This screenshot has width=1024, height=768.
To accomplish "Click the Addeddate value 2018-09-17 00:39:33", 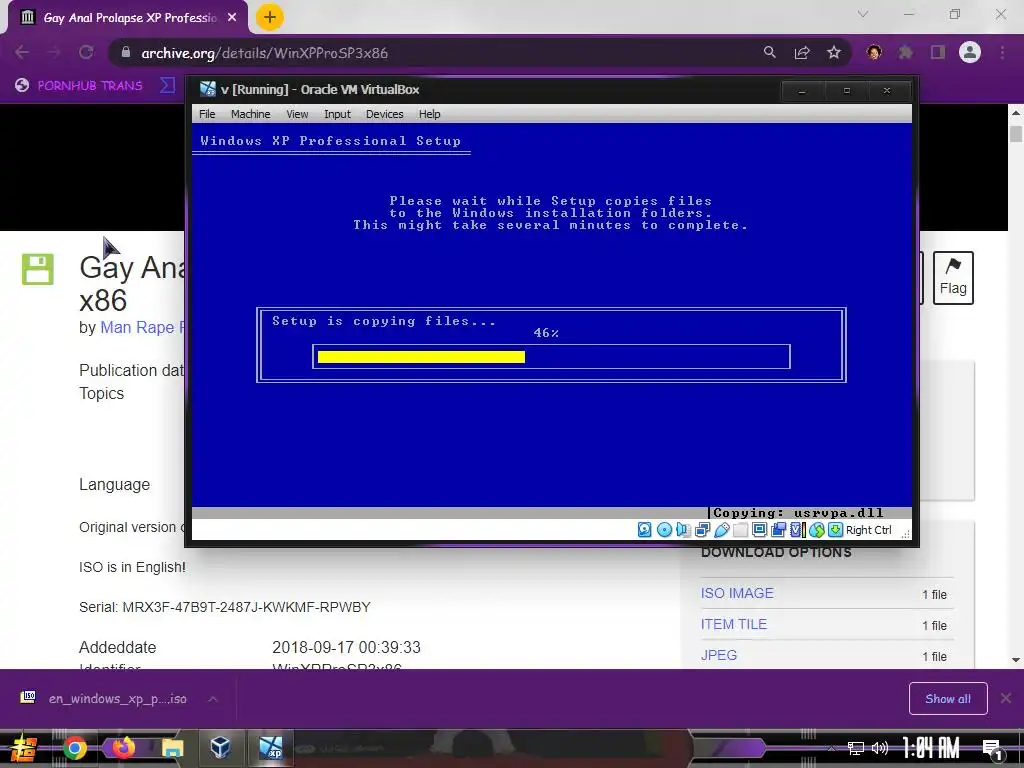I will (346, 647).
